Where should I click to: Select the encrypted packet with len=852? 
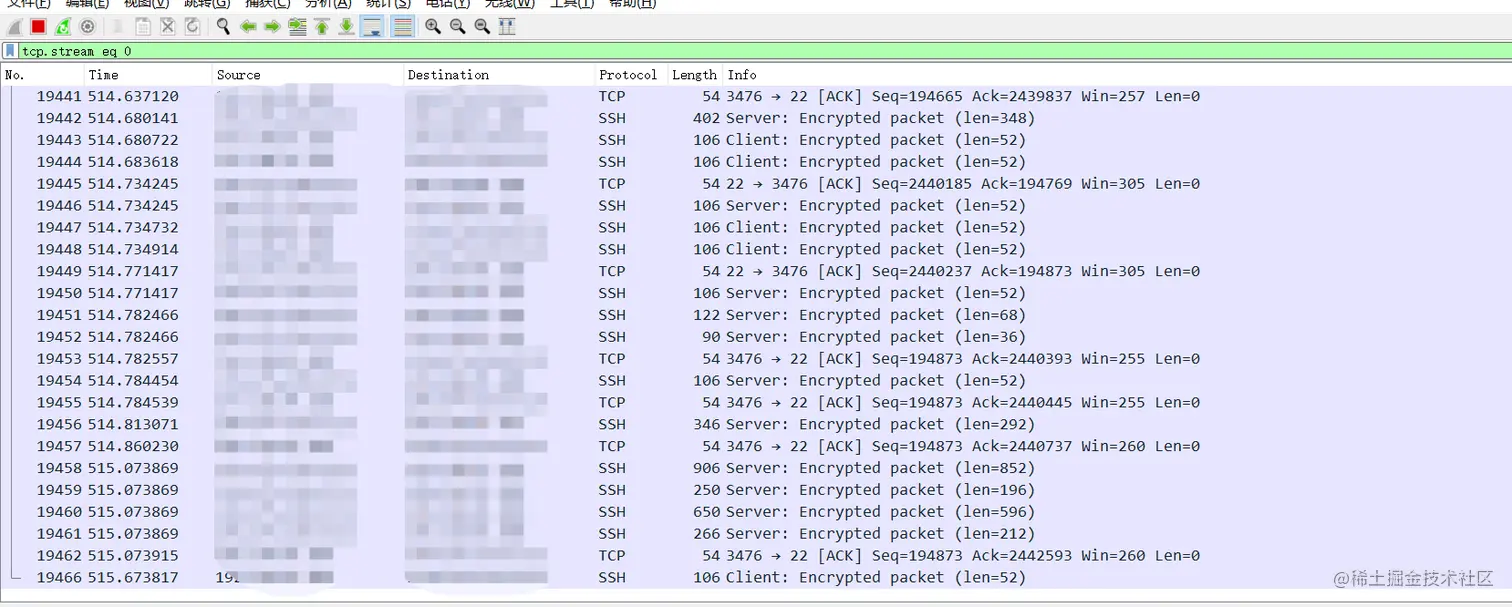tap(756, 468)
